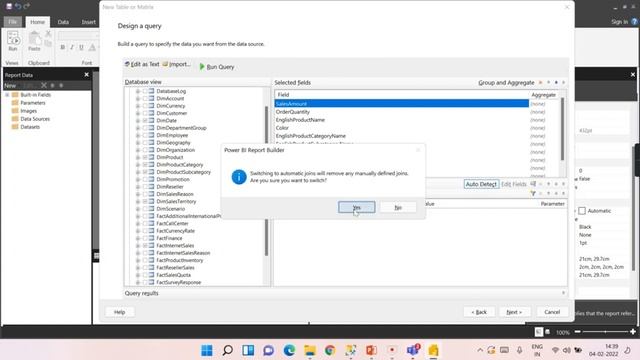This screenshot has height=360, width=640.
Task: Uncheck the DimProduct table checkbox
Action: click(x=145, y=157)
